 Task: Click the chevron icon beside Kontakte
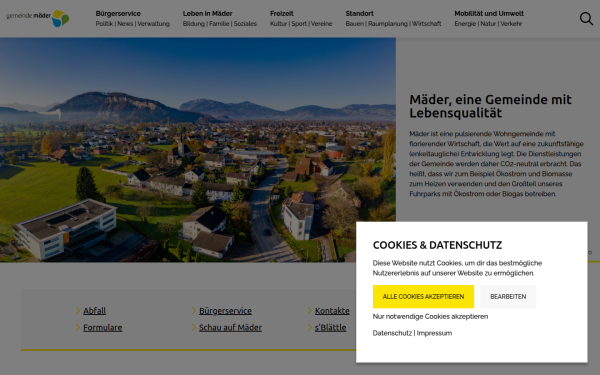[310, 311]
